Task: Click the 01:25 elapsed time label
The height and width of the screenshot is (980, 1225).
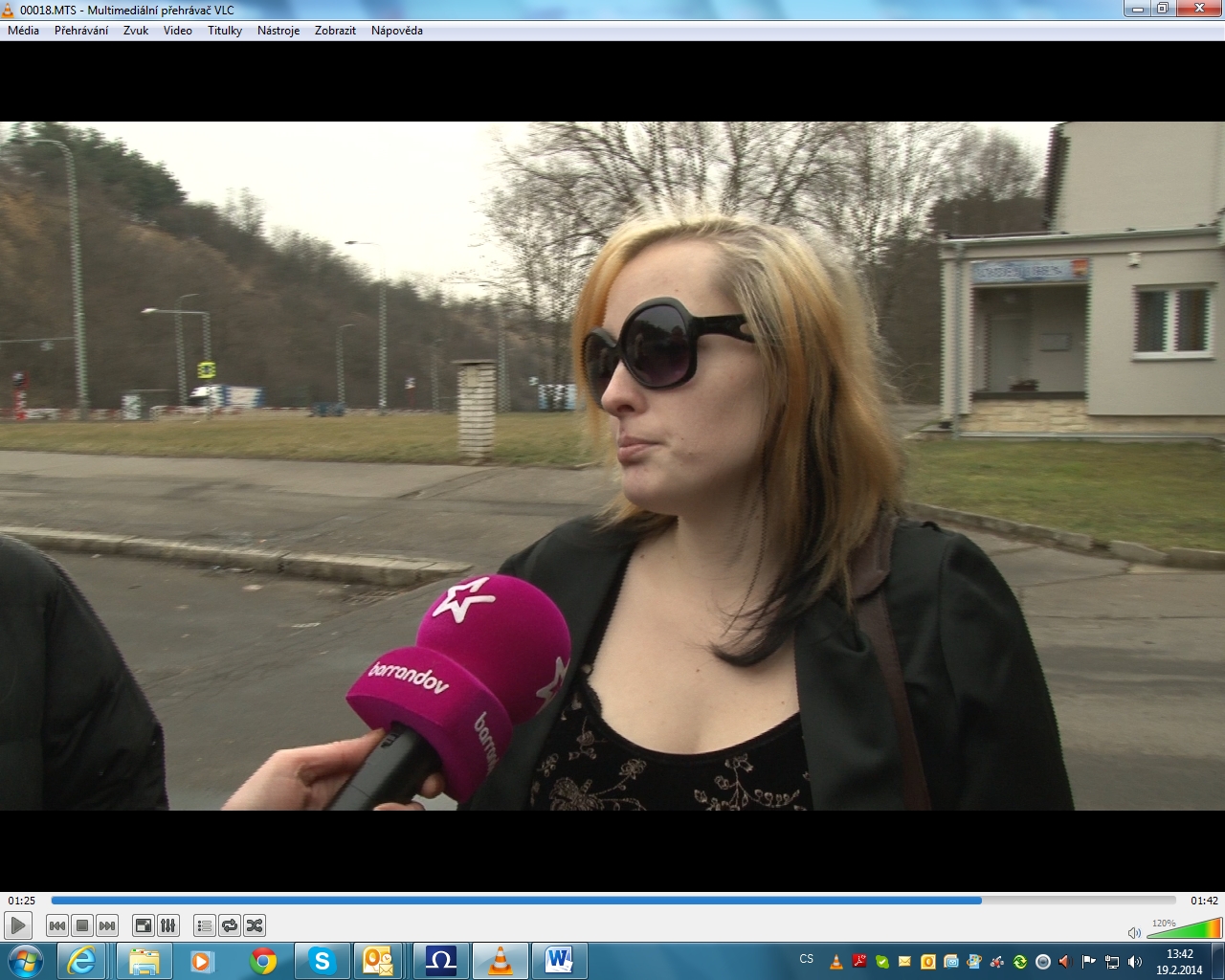Action: click(x=22, y=901)
